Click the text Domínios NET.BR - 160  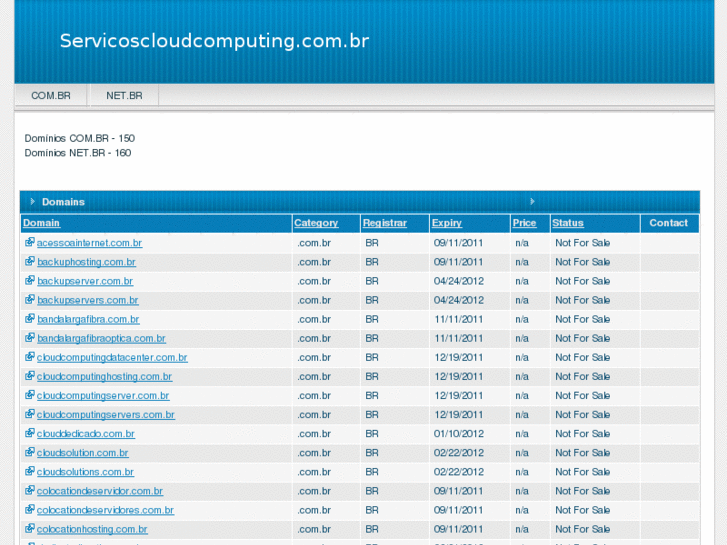[78, 153]
